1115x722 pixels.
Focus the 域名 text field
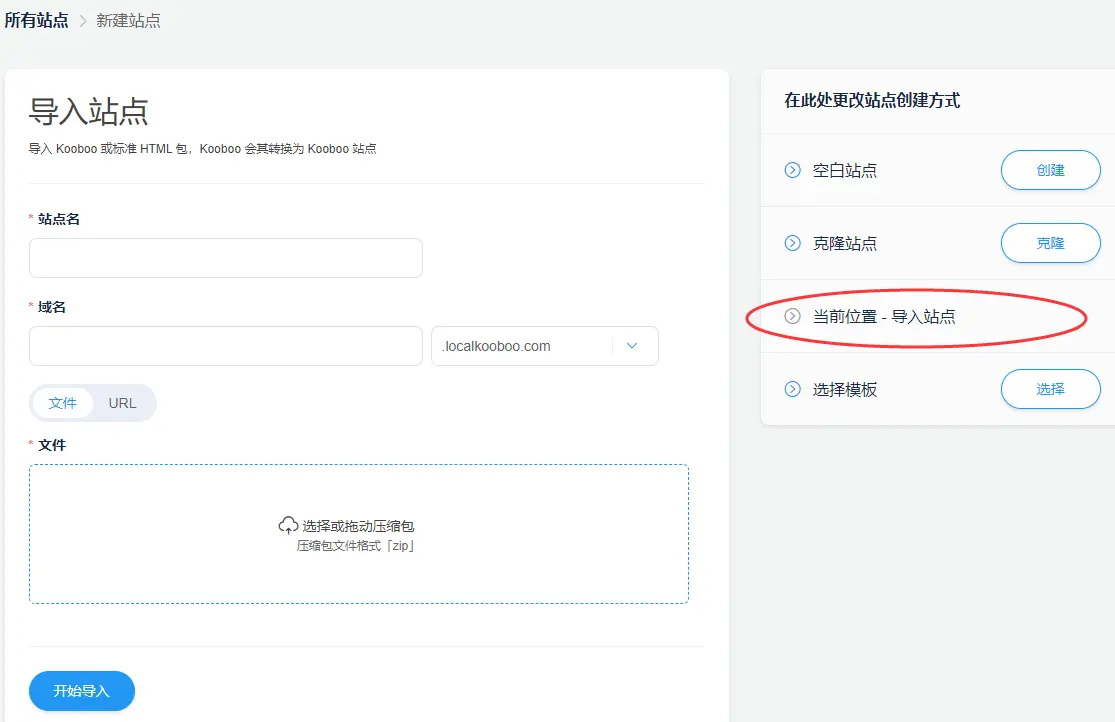pyautogui.click(x=226, y=346)
